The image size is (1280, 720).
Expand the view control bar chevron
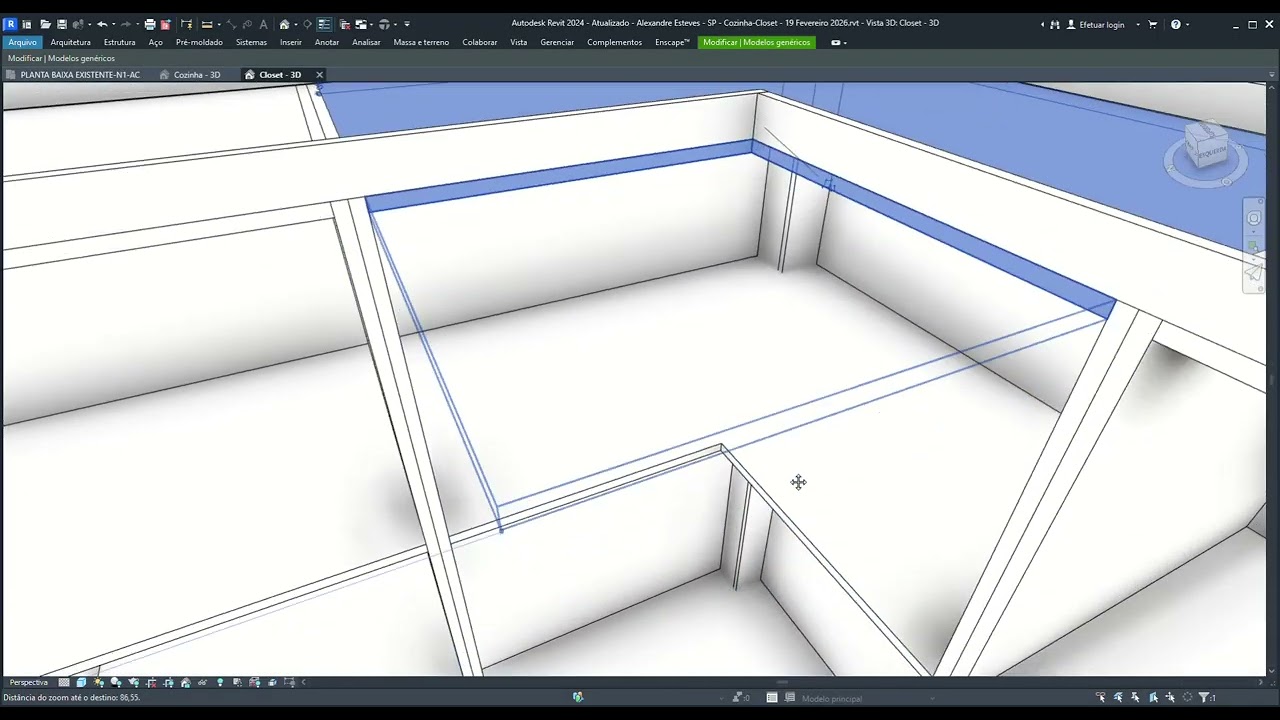[x=303, y=682]
